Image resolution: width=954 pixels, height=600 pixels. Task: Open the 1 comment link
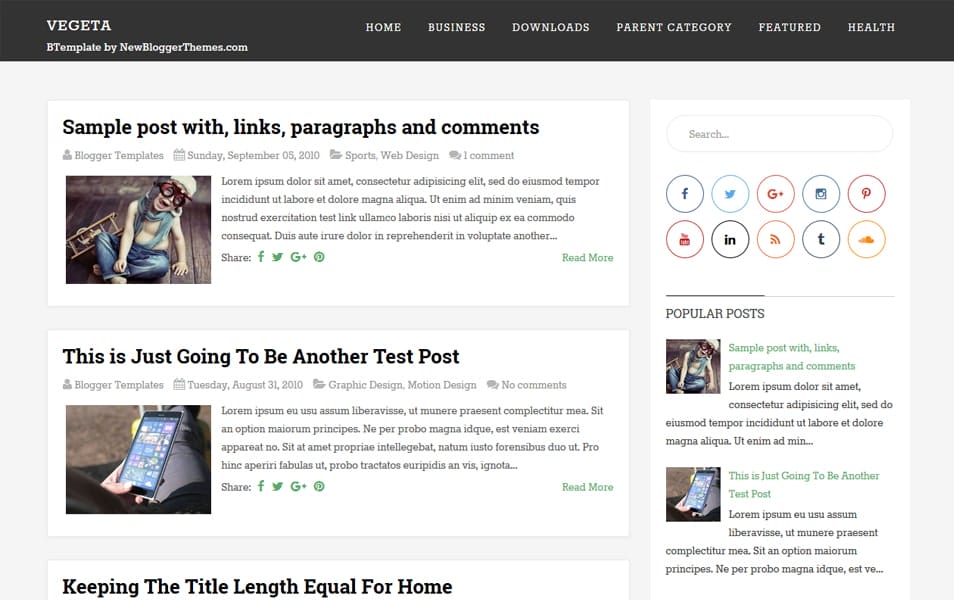coord(487,155)
